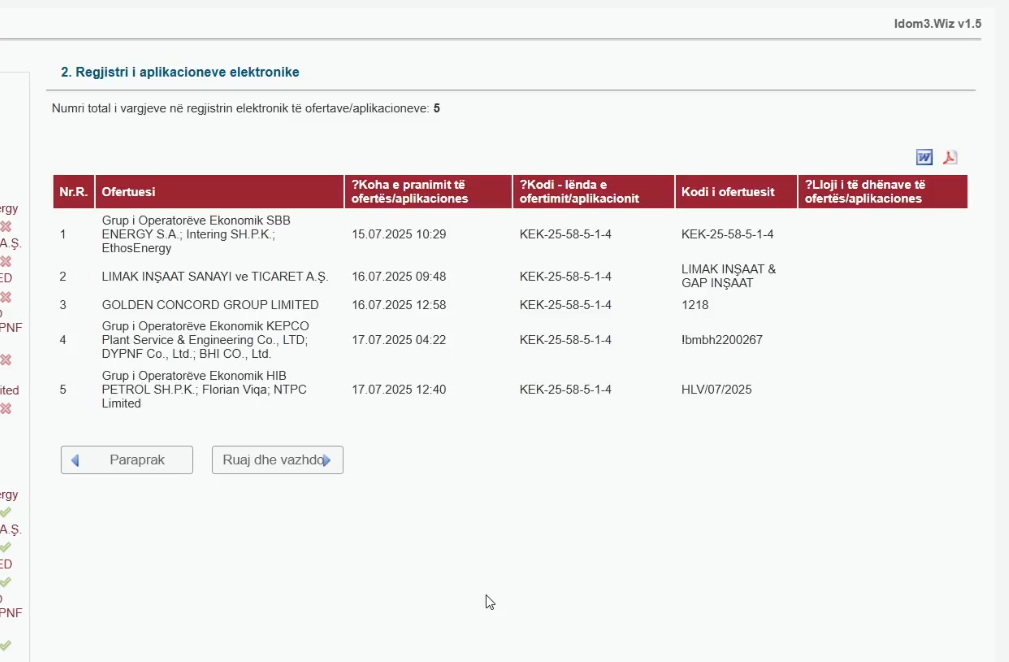Screen dimensions: 1009x662
Task: Select the GOLDEN CONCORD GROUP LIMITED row
Action: [210, 305]
